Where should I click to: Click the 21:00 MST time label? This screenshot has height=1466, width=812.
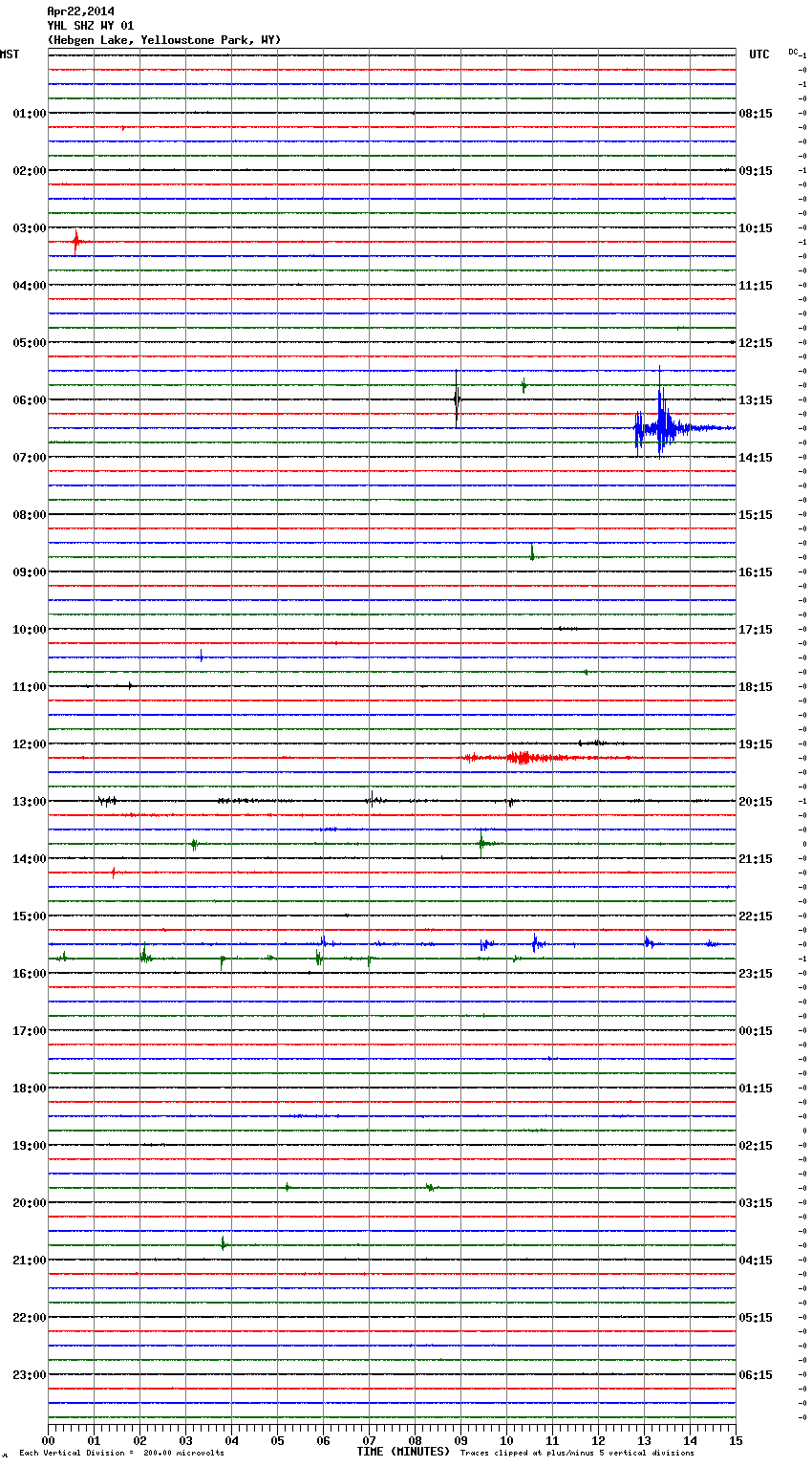point(30,1261)
